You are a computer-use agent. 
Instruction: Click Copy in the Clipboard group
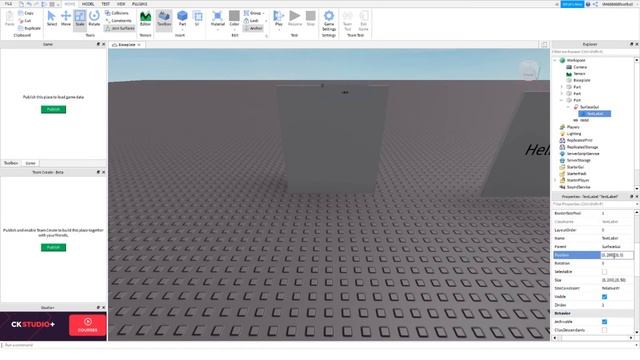click(26, 13)
